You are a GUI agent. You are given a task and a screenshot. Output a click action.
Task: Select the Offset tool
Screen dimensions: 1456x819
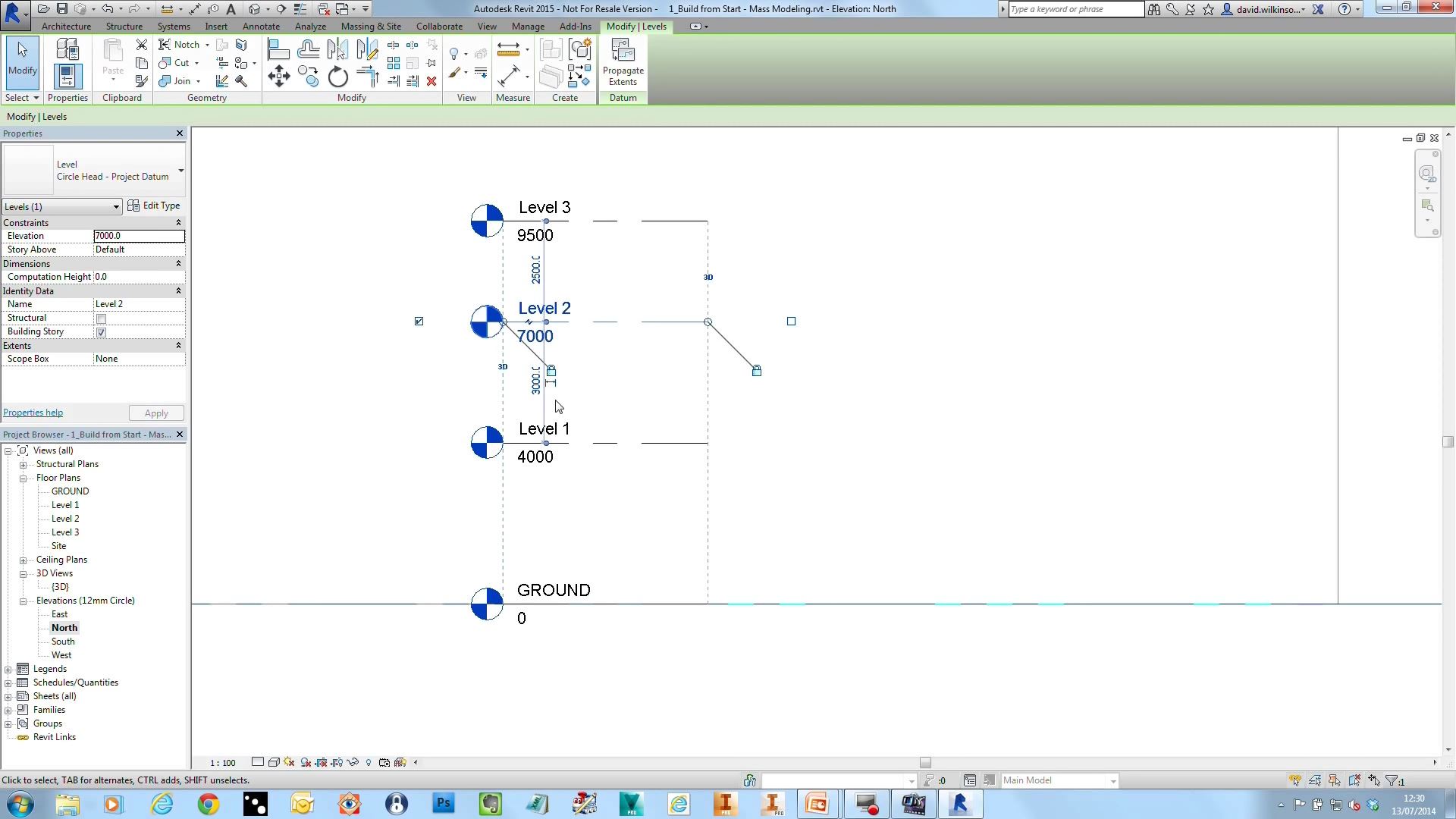click(x=308, y=50)
